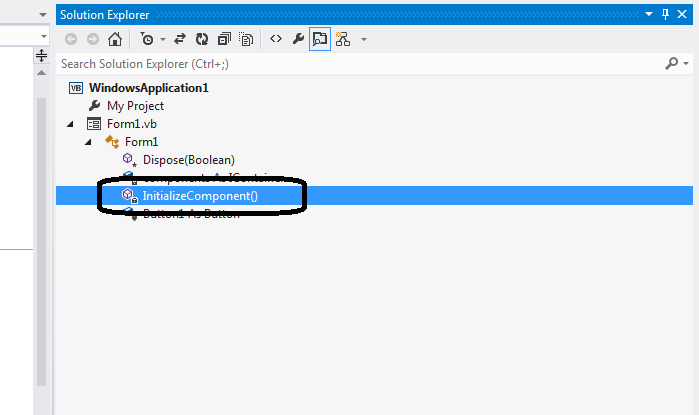This screenshot has width=699, height=415.
Task: Click the VB project icon
Action: [x=76, y=88]
